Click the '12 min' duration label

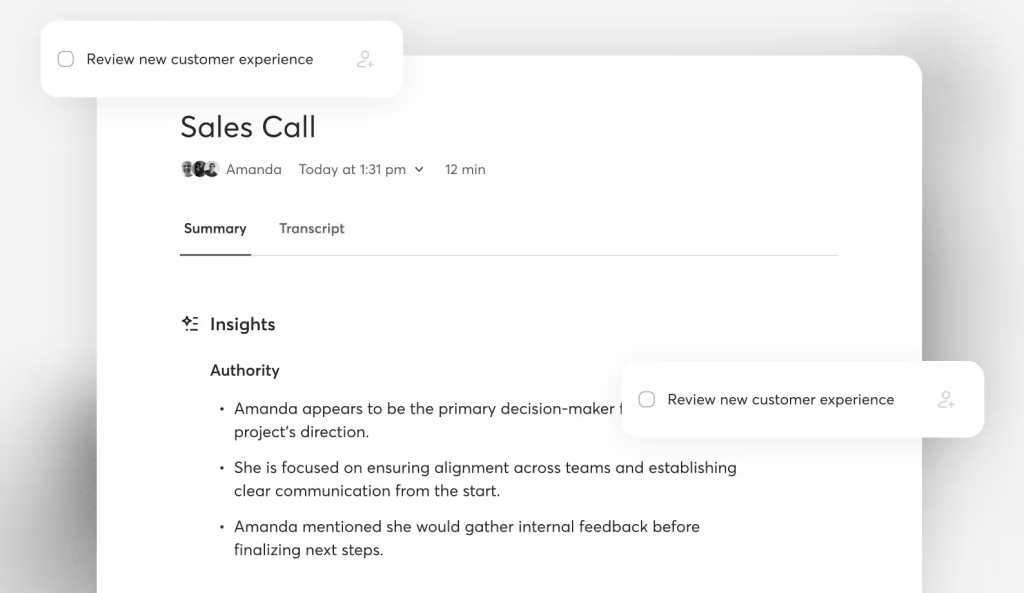click(464, 169)
